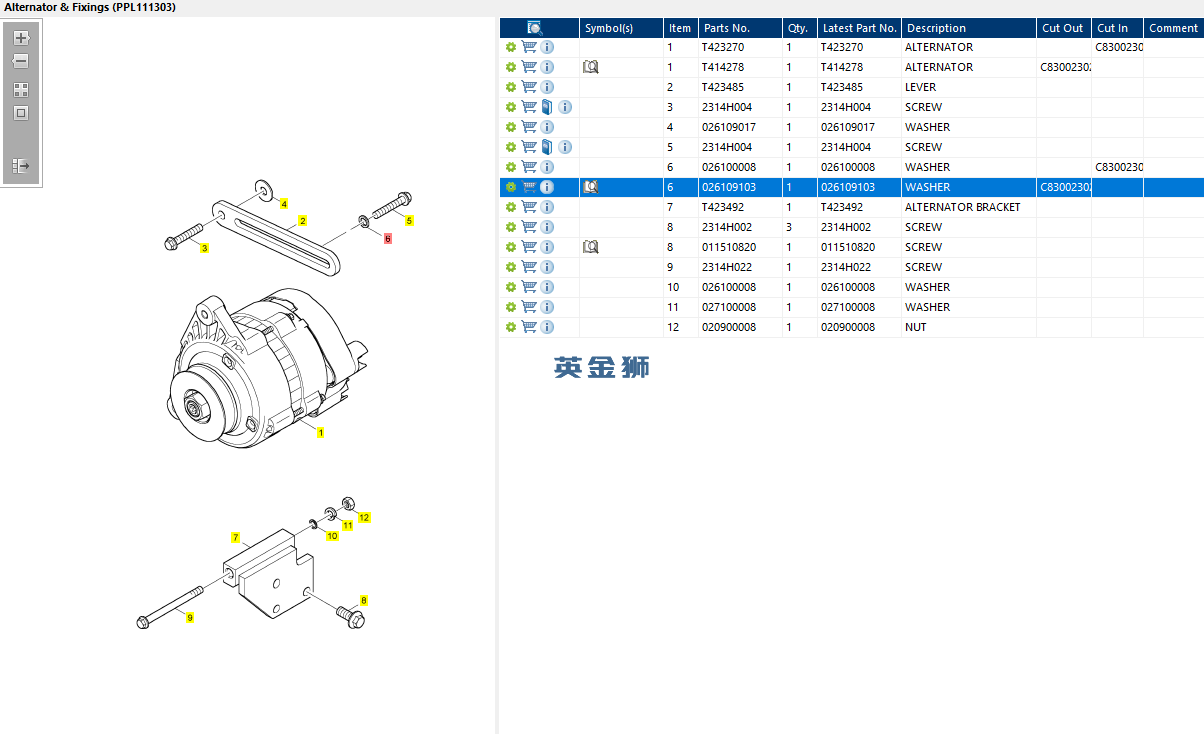The height and width of the screenshot is (734, 1204).
Task: Add T423270 alternator to shopping cart
Action: tap(529, 47)
